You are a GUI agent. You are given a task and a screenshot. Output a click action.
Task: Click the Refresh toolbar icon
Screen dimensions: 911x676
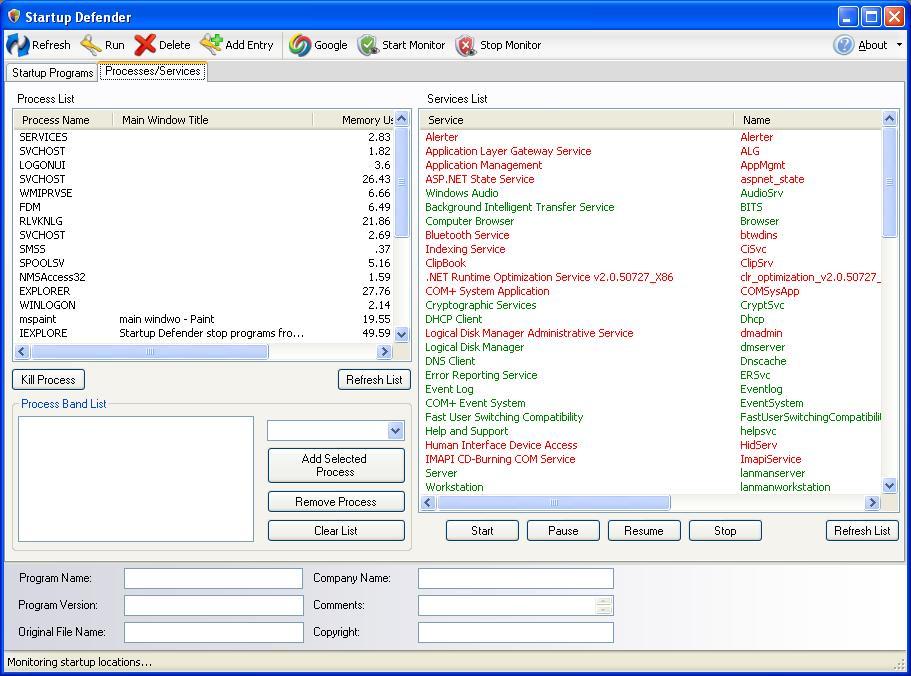click(17, 45)
